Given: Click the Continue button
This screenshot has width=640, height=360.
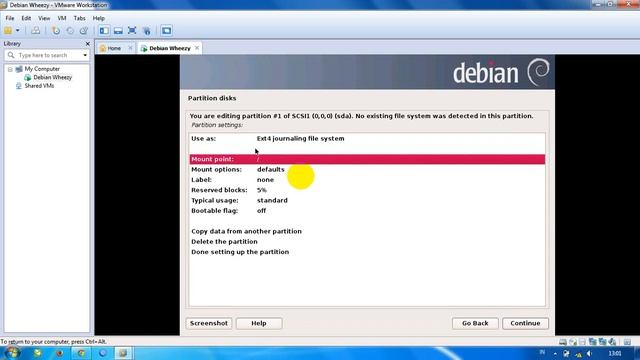Looking at the screenshot, I should tap(525, 323).
